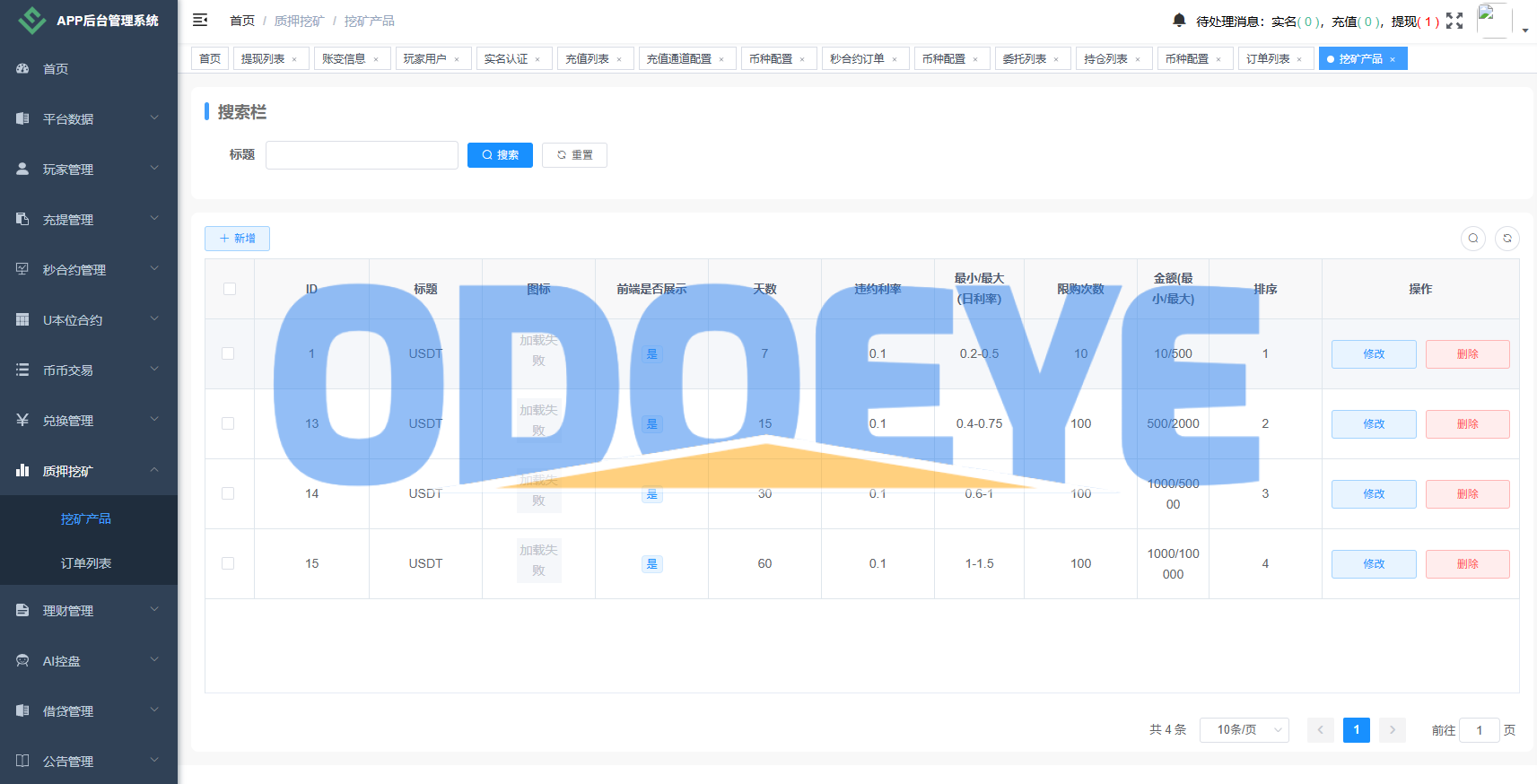Image resolution: width=1537 pixels, height=784 pixels.
Task: Go to the next page arrow
Action: tap(1393, 730)
